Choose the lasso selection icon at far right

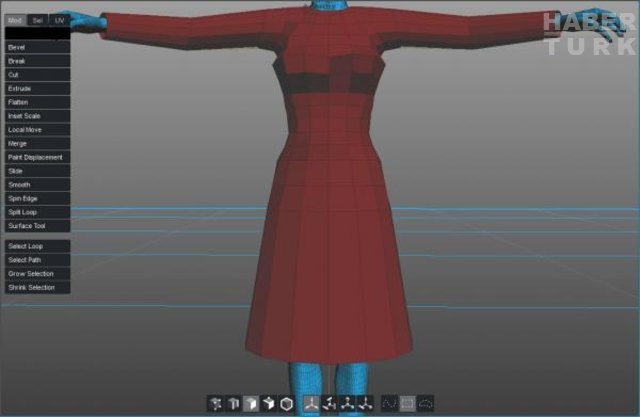pos(426,403)
